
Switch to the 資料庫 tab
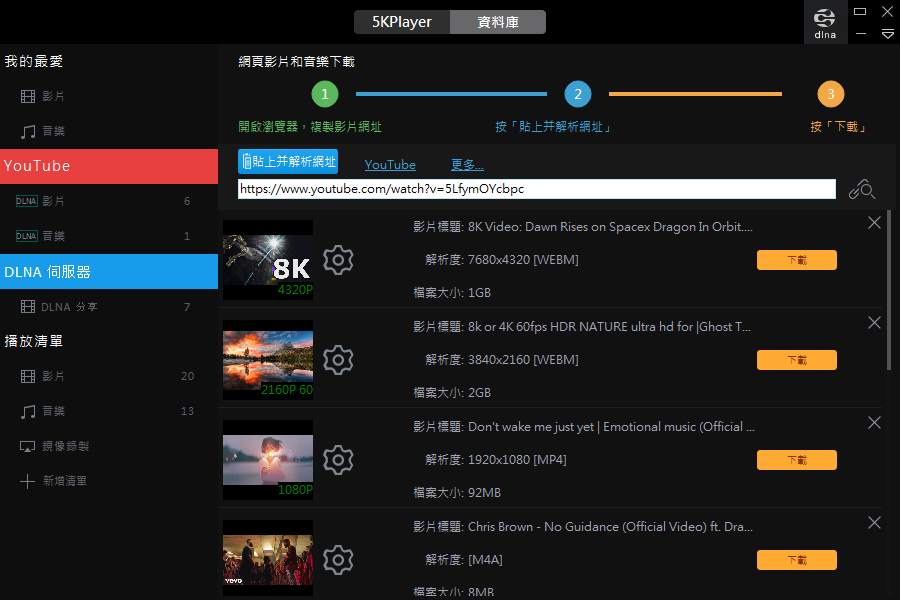coord(497,22)
